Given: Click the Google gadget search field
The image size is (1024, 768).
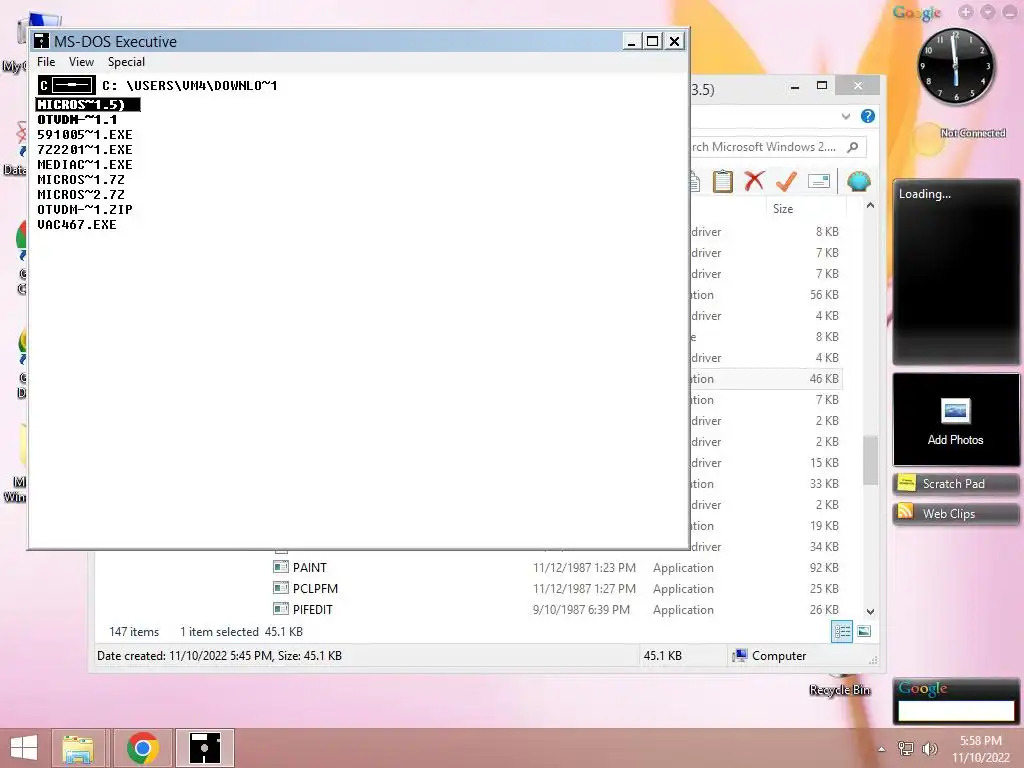Looking at the screenshot, I should 956,711.
